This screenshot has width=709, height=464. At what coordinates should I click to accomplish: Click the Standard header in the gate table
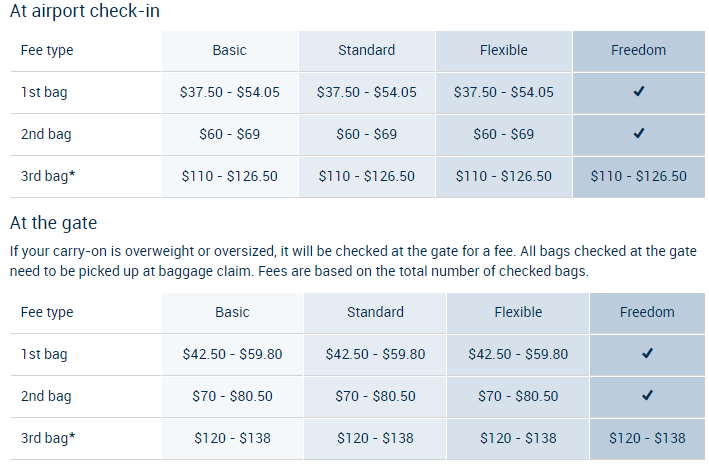pyautogui.click(x=375, y=312)
